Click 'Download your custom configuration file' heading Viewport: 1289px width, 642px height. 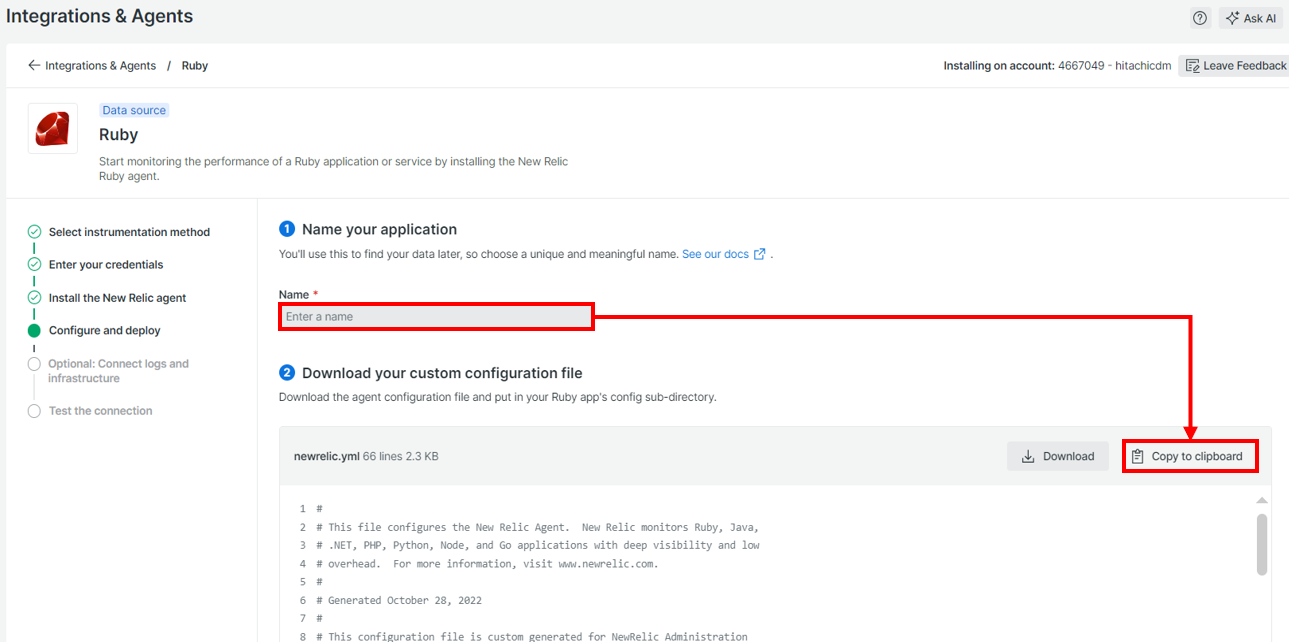pos(442,373)
